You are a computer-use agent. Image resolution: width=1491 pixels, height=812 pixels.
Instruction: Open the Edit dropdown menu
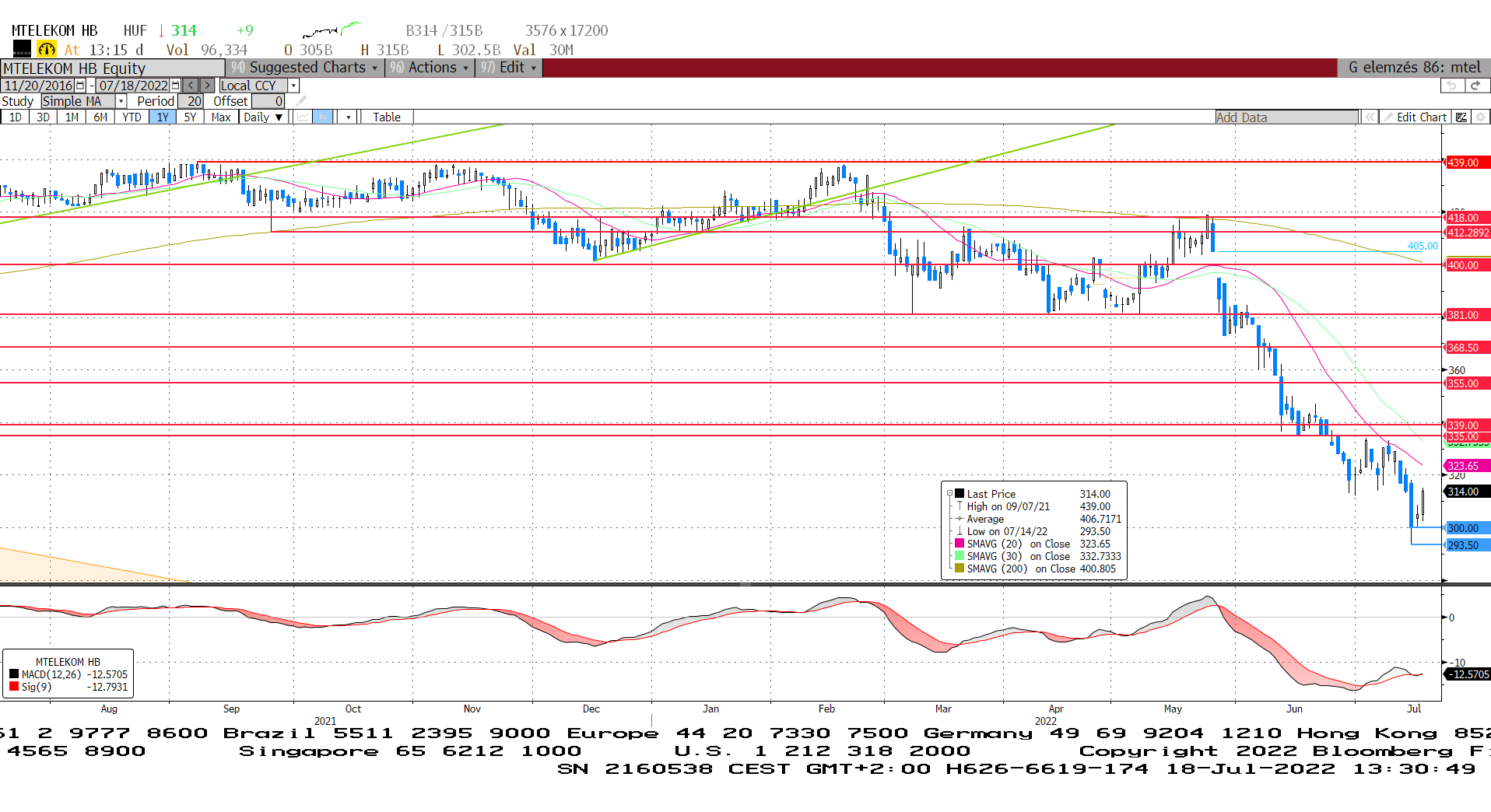point(509,68)
